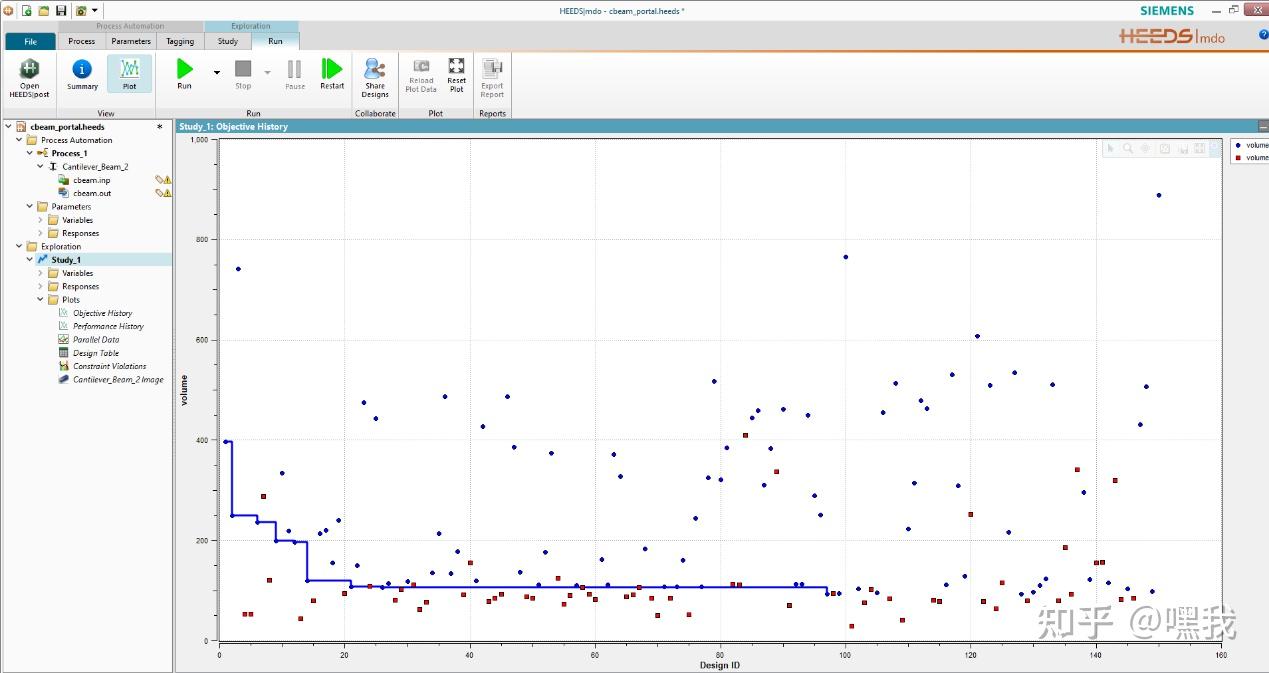Click the save icon in quick access toolbar
The image size is (1269, 673).
tap(61, 10)
